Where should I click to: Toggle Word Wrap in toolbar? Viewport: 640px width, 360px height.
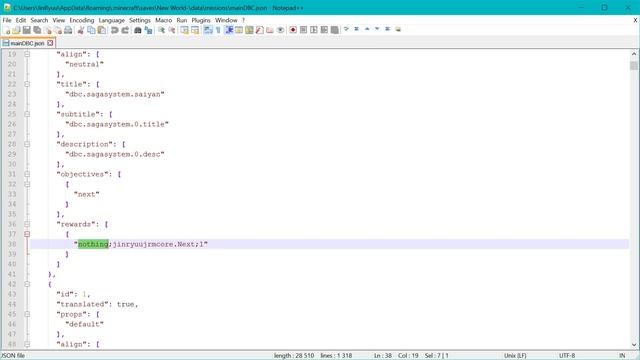coord(208,30)
